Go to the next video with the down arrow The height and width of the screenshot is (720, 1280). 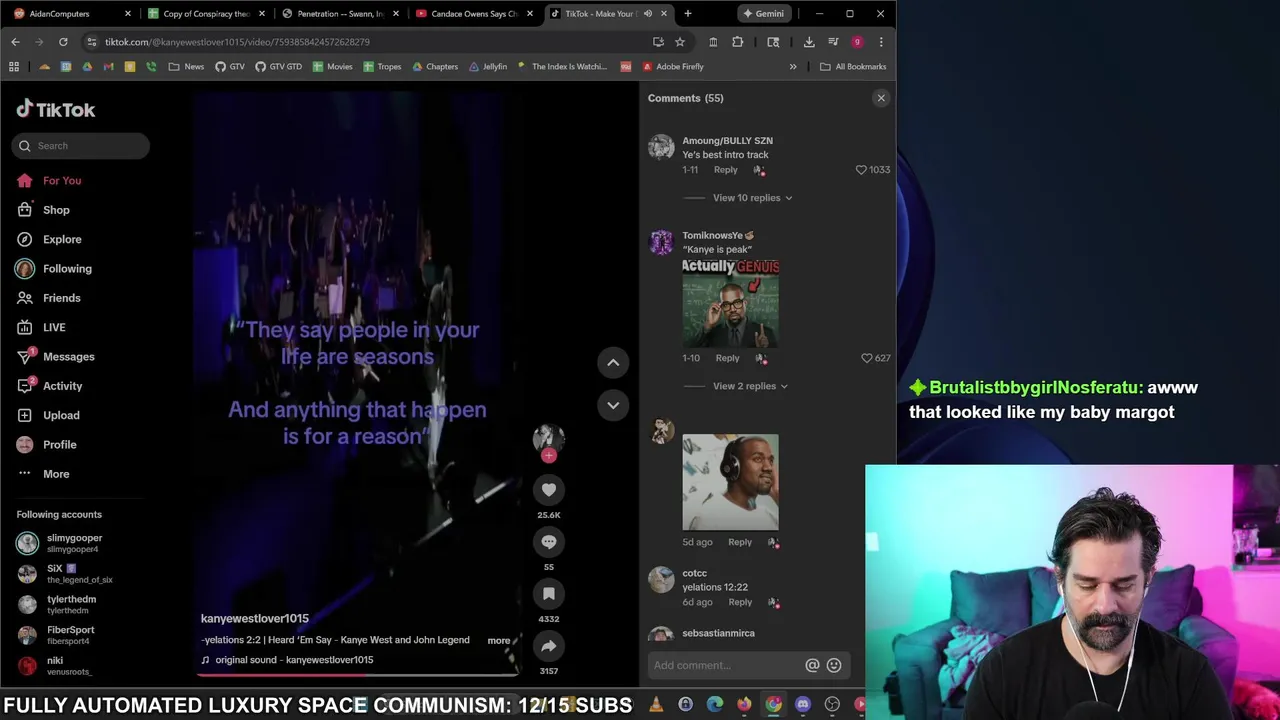(613, 405)
